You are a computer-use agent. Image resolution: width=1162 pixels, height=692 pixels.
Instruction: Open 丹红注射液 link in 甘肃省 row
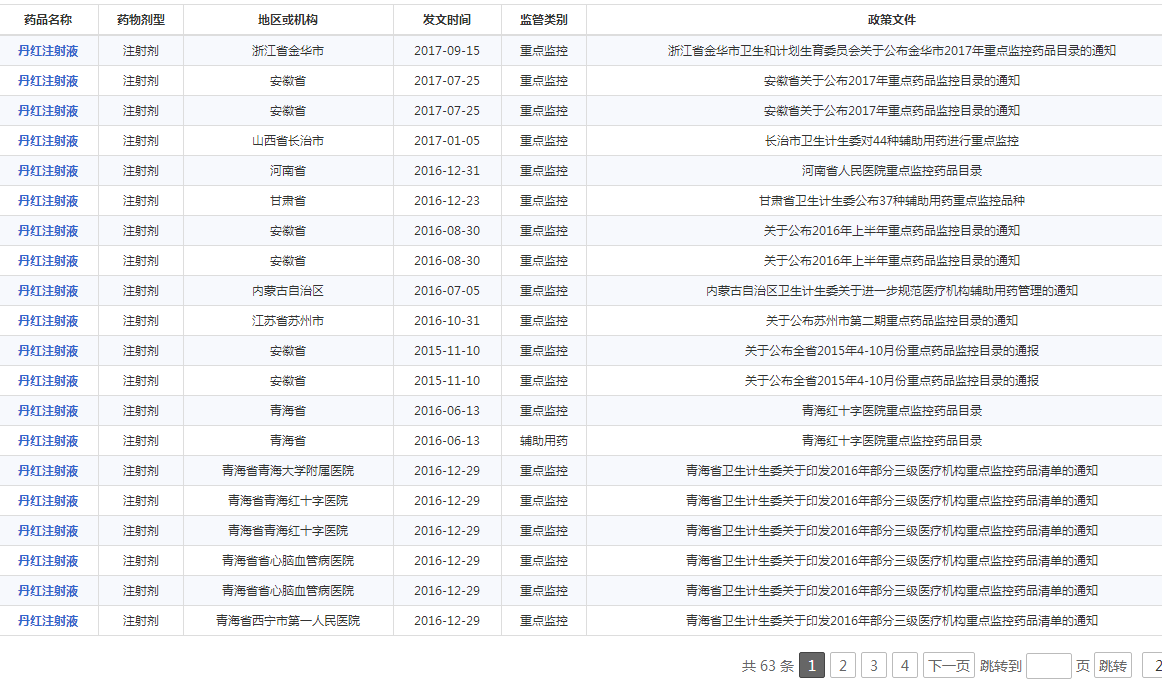click(48, 201)
